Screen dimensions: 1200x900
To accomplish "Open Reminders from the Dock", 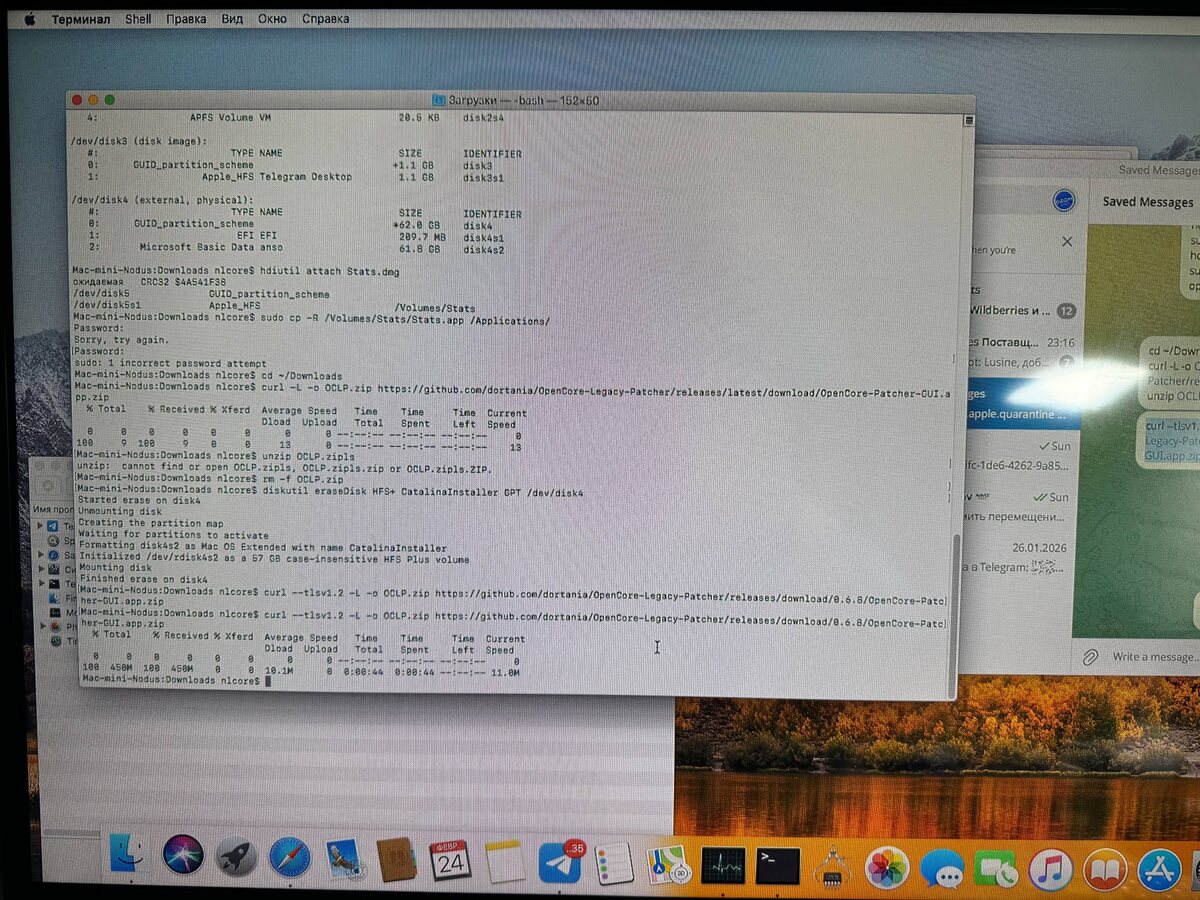I will point(613,862).
